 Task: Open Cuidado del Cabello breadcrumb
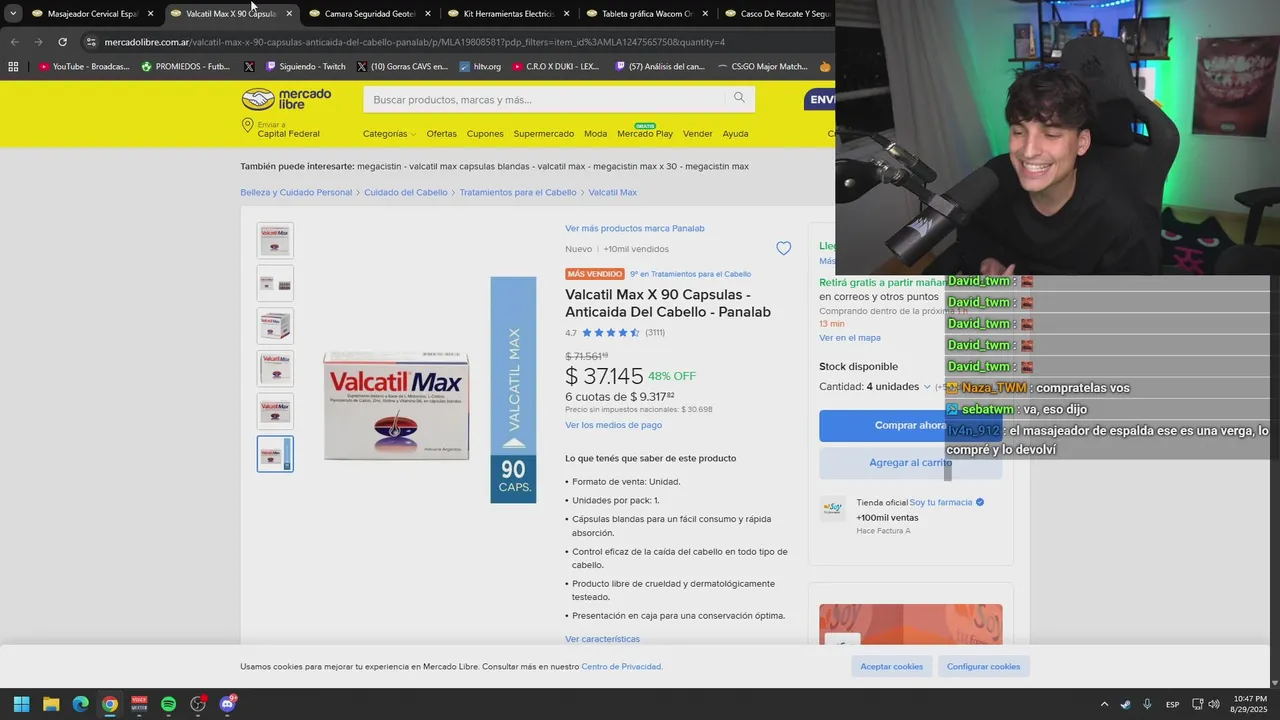(405, 192)
